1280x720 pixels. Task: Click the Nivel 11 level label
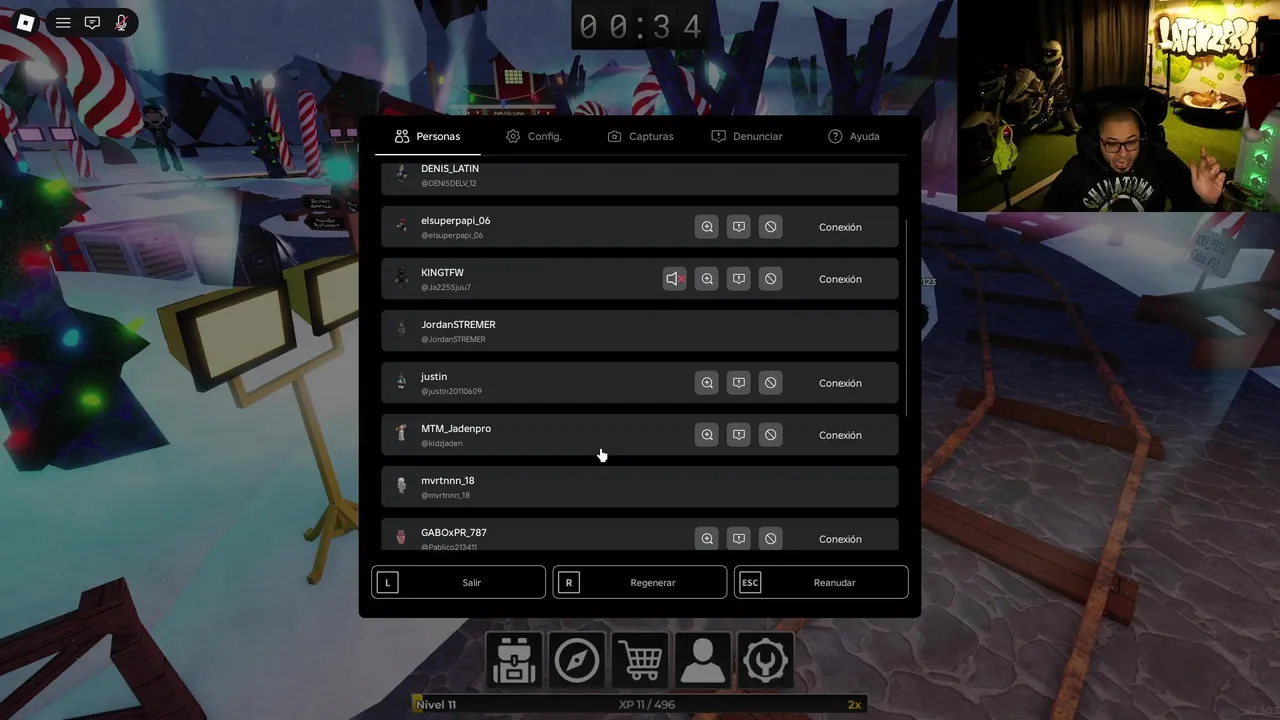click(436, 704)
